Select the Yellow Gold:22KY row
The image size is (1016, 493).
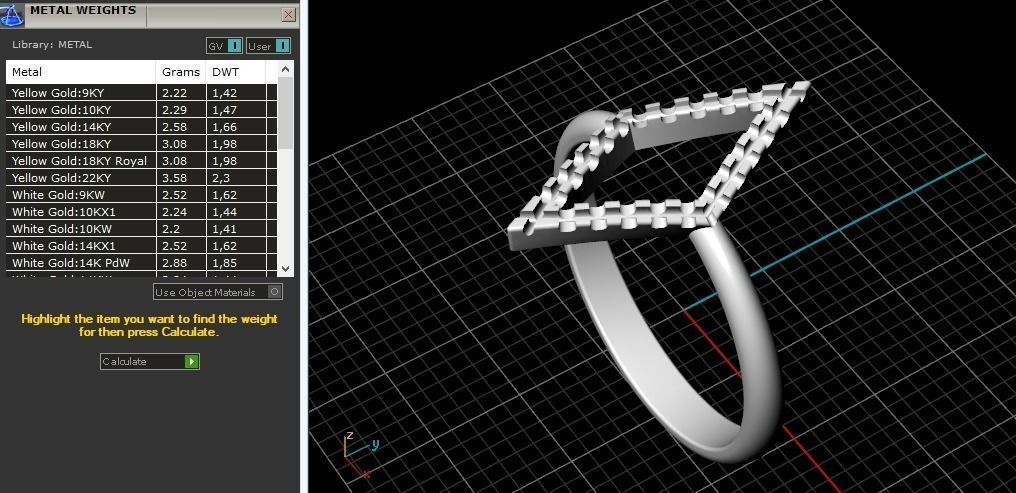[x=141, y=178]
